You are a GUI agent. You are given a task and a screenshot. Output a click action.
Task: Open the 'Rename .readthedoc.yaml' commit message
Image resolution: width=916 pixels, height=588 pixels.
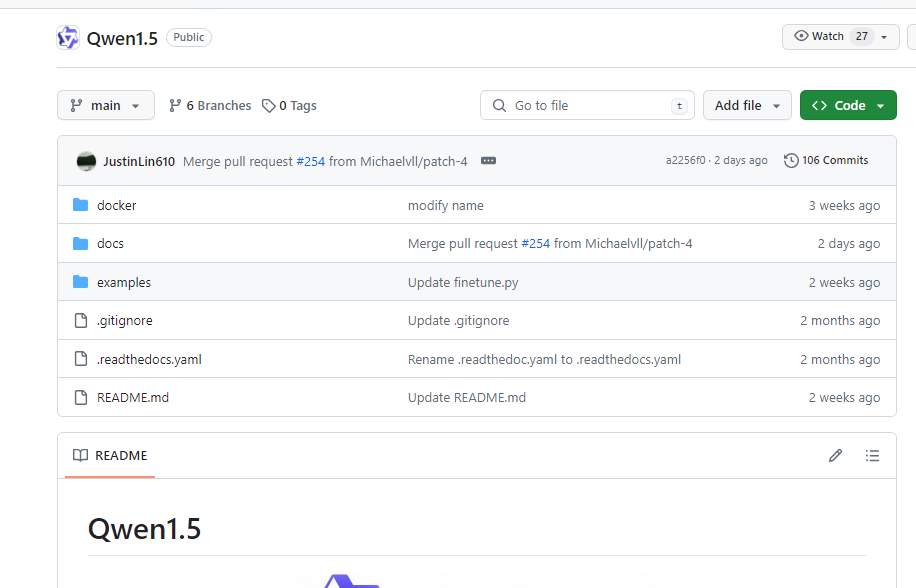[544, 360]
